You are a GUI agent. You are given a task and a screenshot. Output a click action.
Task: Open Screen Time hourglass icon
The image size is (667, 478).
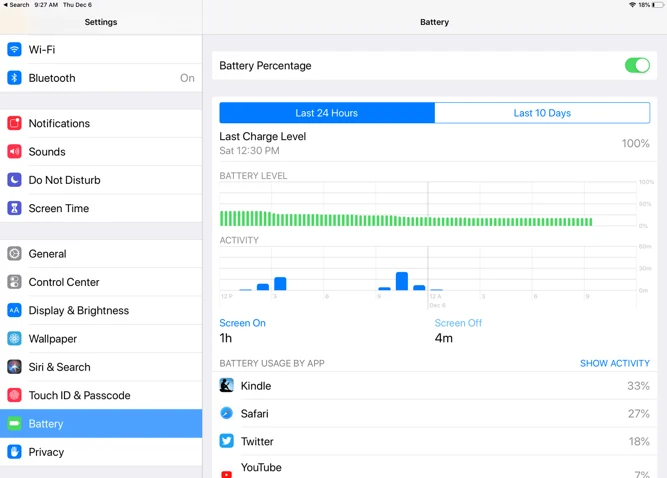tap(14, 208)
